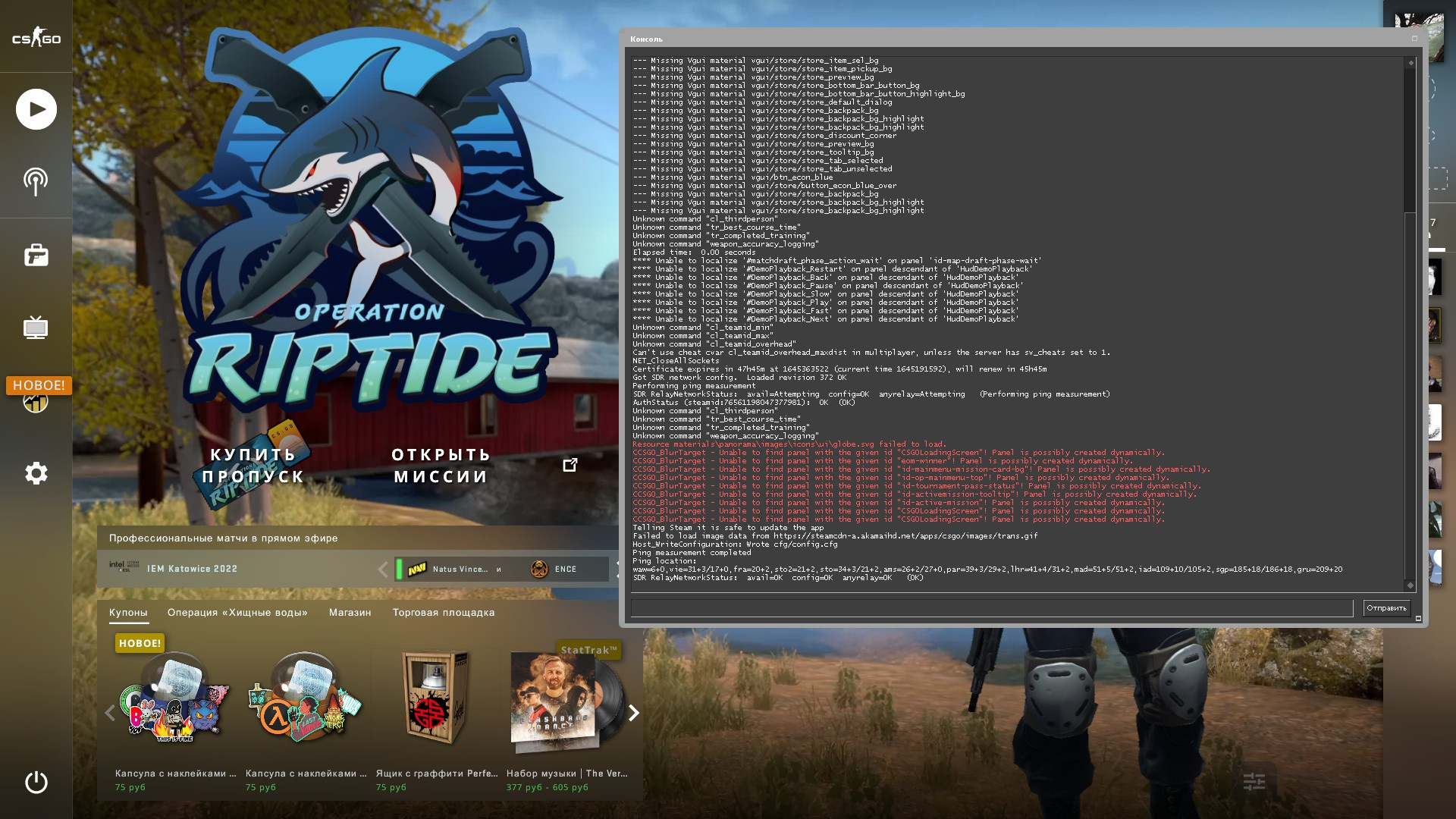
Task: Open the Natus Vincere vs ENCE live match
Action: pos(501,569)
